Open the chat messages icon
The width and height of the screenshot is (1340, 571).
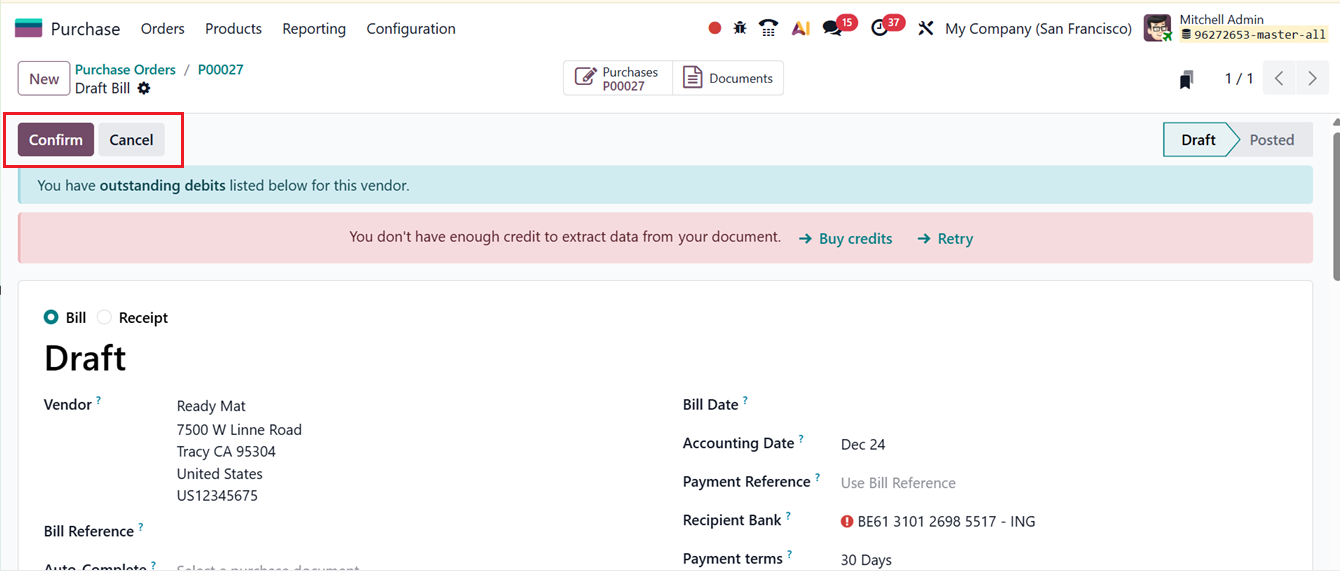coord(832,28)
